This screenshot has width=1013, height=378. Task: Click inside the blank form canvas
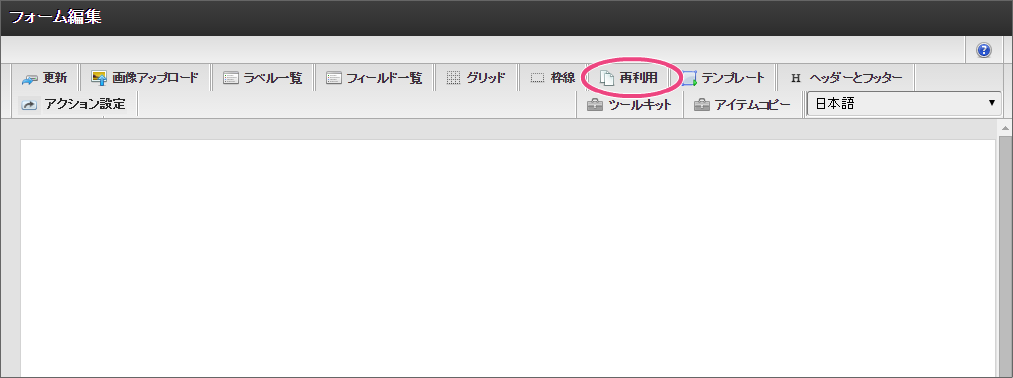(508, 258)
